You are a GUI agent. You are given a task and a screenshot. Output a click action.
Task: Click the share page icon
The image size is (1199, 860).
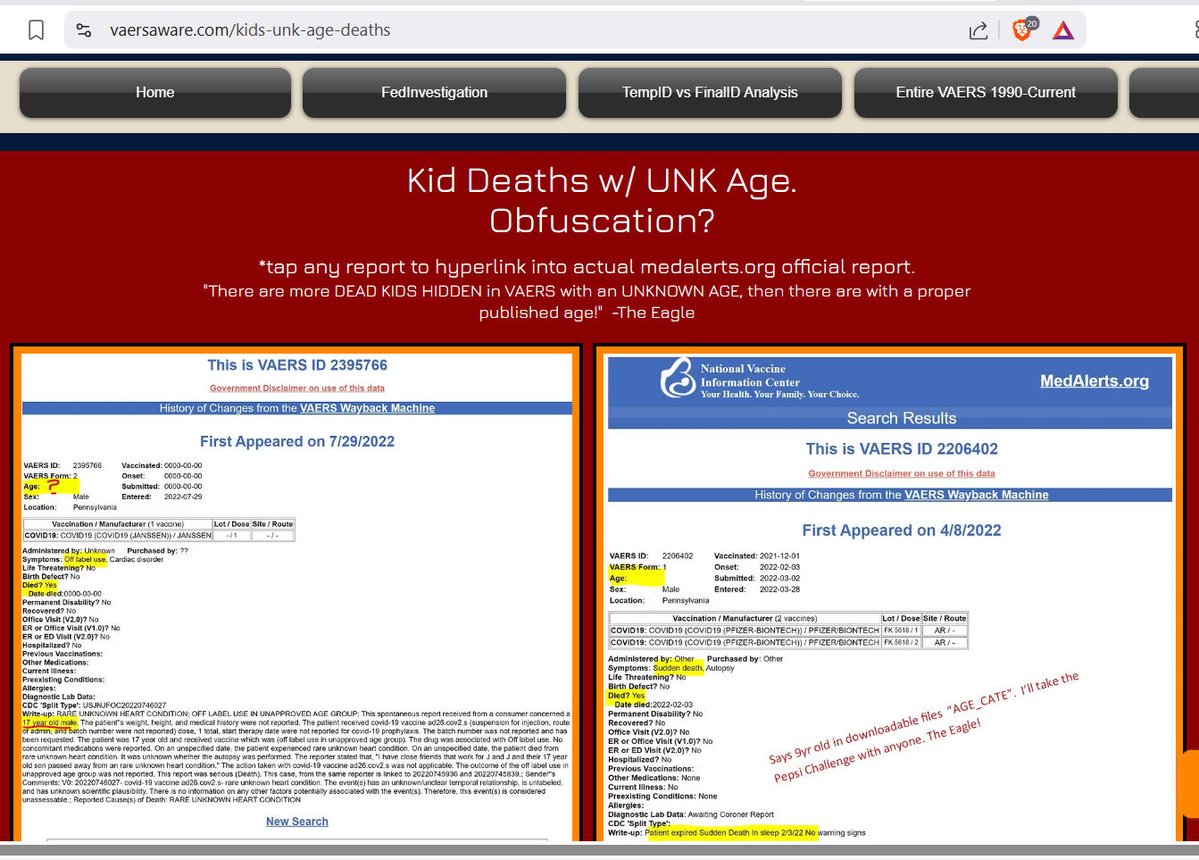(x=978, y=31)
